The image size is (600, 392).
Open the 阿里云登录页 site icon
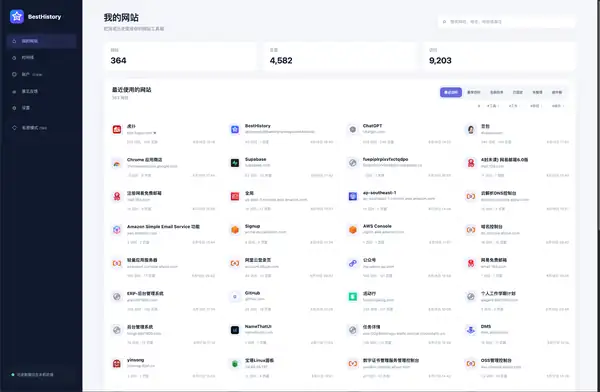pyautogui.click(x=235, y=263)
